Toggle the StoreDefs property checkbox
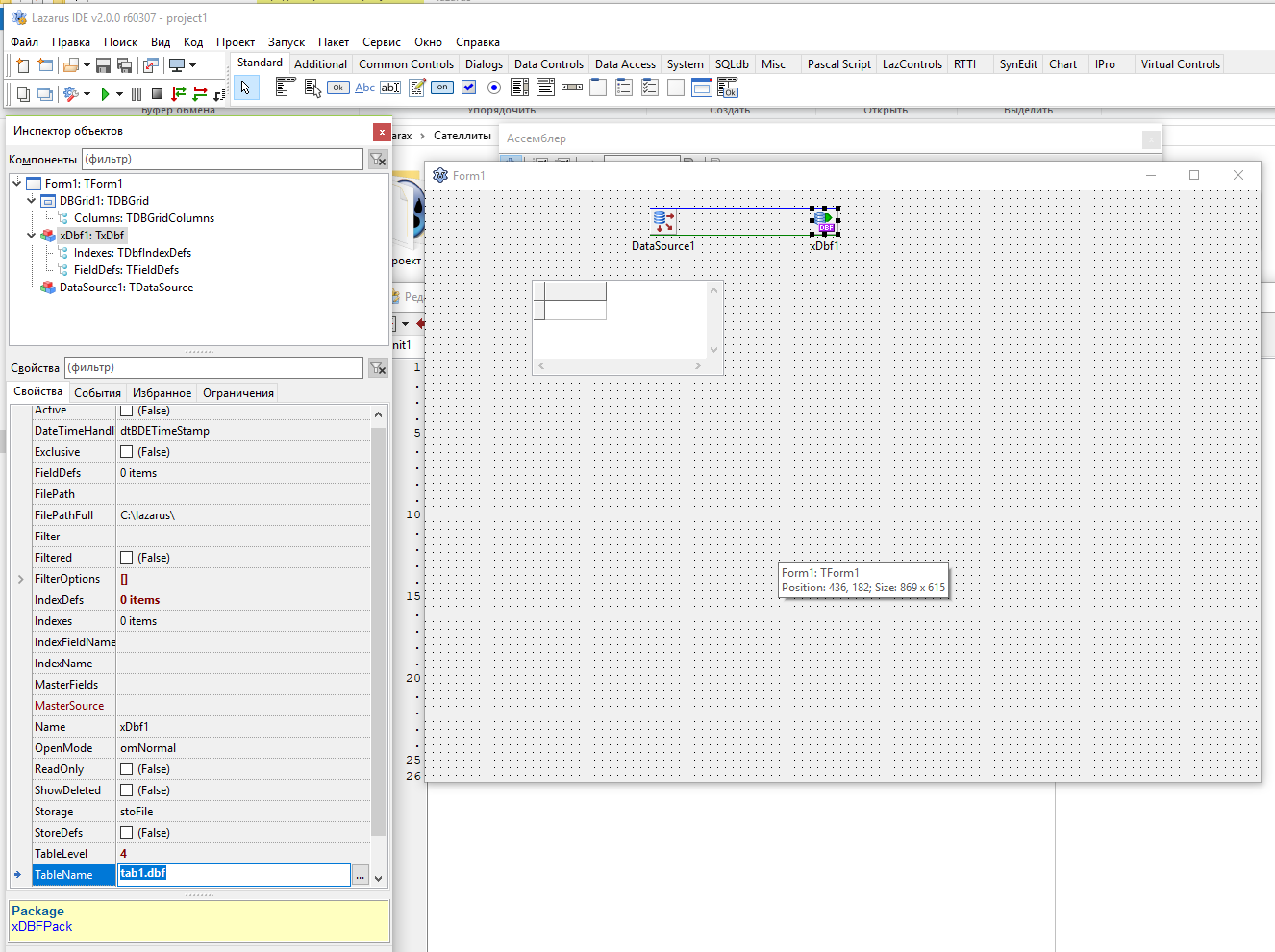The height and width of the screenshot is (952, 1275). (126, 833)
